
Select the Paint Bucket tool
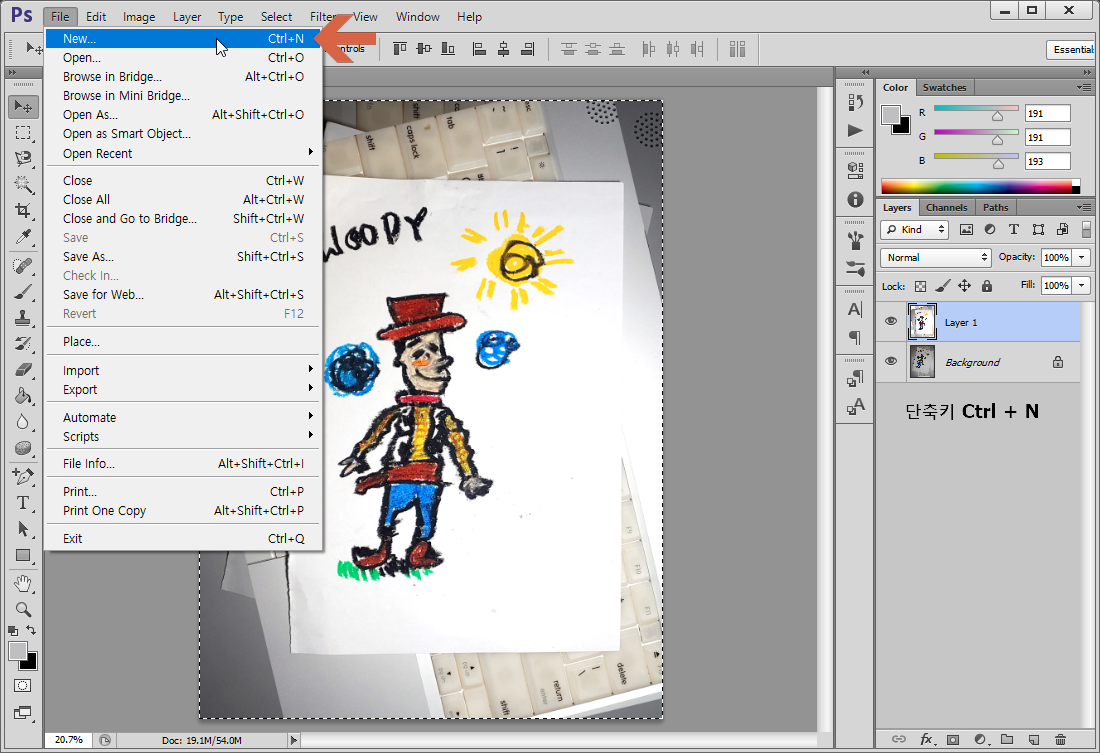click(x=23, y=396)
